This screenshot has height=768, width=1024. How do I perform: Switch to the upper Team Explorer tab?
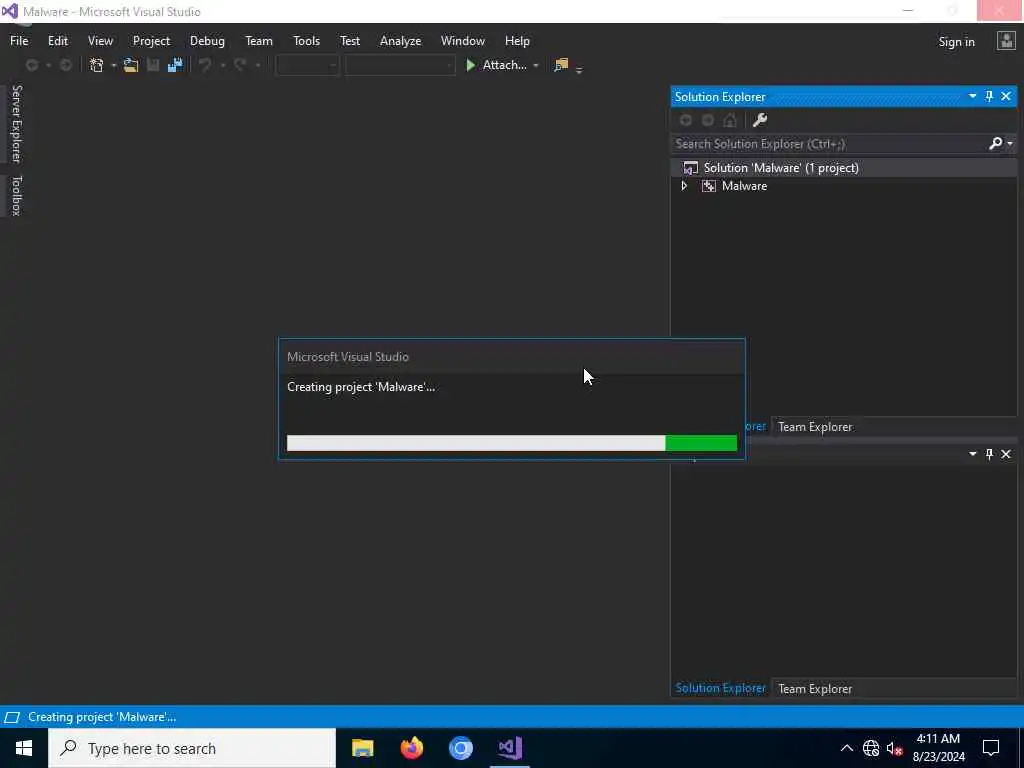tap(814, 426)
